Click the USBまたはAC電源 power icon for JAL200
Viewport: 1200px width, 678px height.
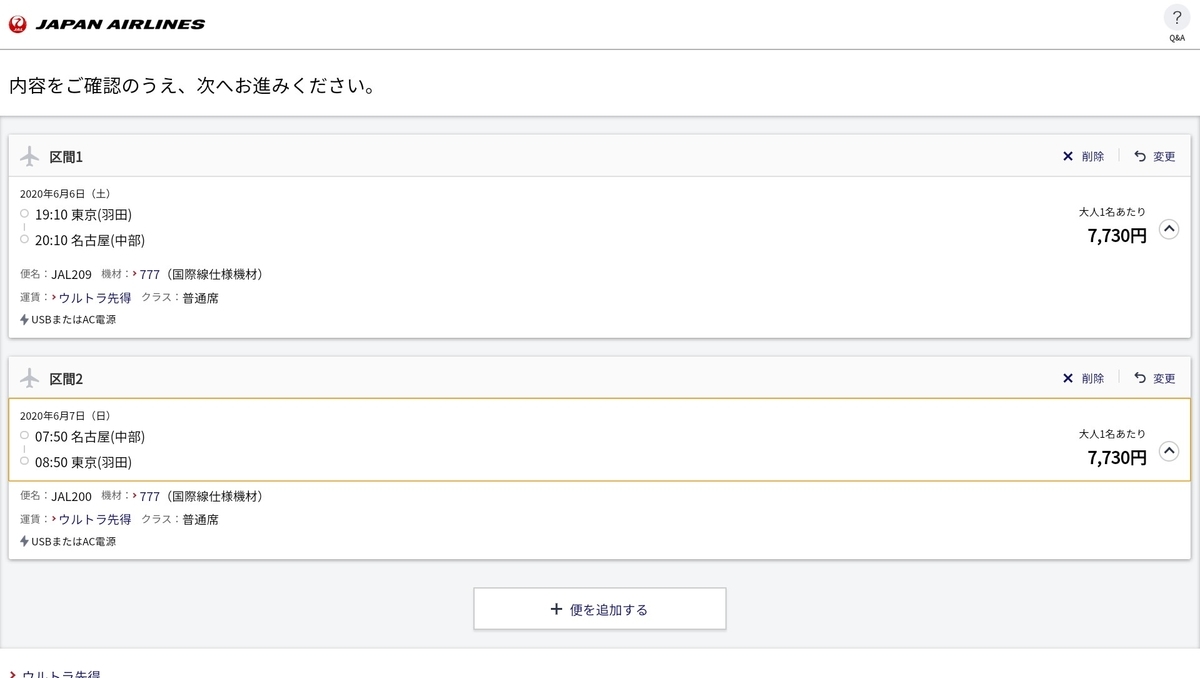24,542
